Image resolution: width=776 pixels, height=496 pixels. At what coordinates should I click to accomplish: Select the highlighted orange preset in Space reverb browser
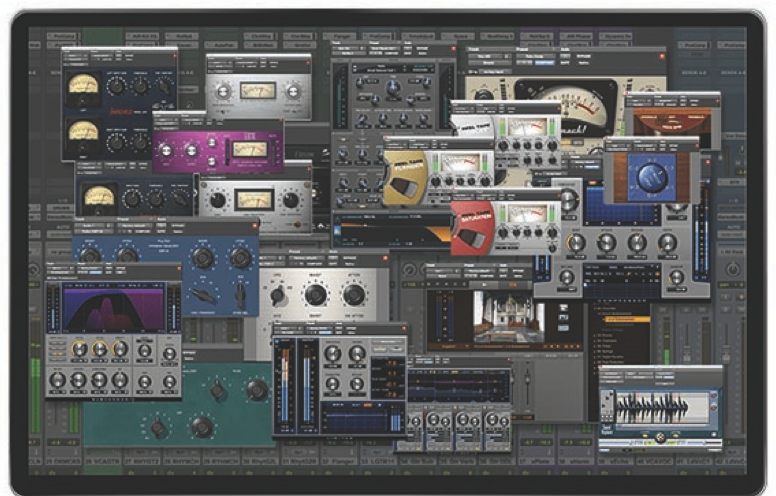point(626,320)
